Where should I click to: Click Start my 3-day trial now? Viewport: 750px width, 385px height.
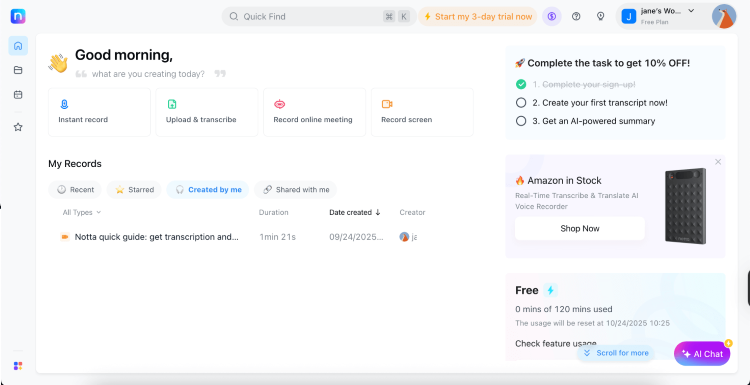tap(478, 17)
